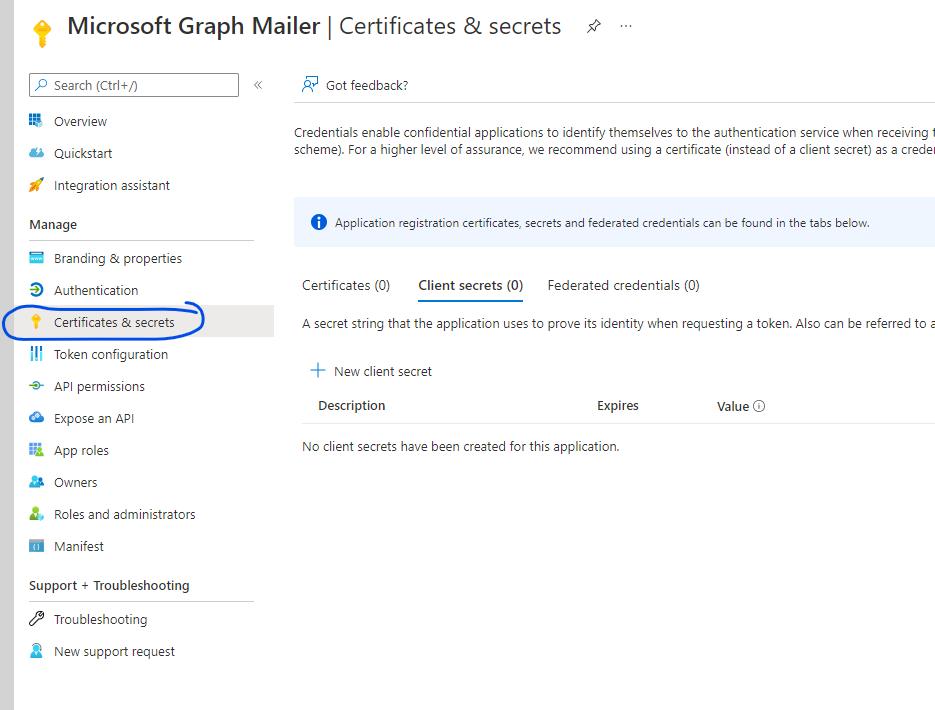Image resolution: width=935 pixels, height=710 pixels.
Task: Click the Authentication arrow icon
Action: [x=36, y=290]
